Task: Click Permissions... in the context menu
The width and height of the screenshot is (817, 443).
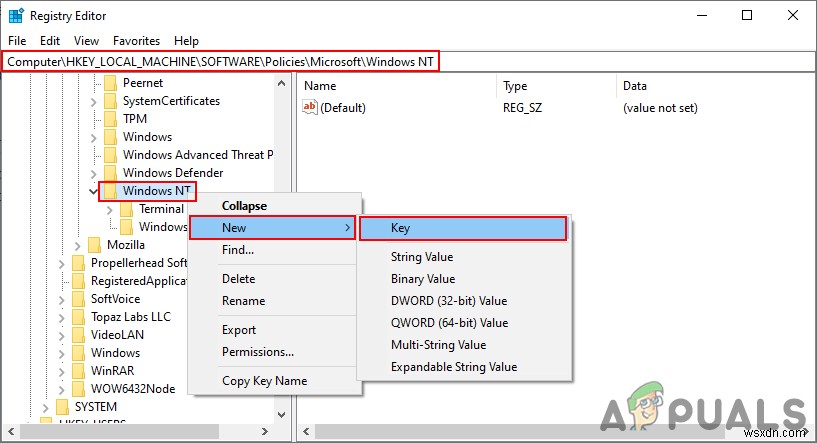Action: (x=257, y=352)
